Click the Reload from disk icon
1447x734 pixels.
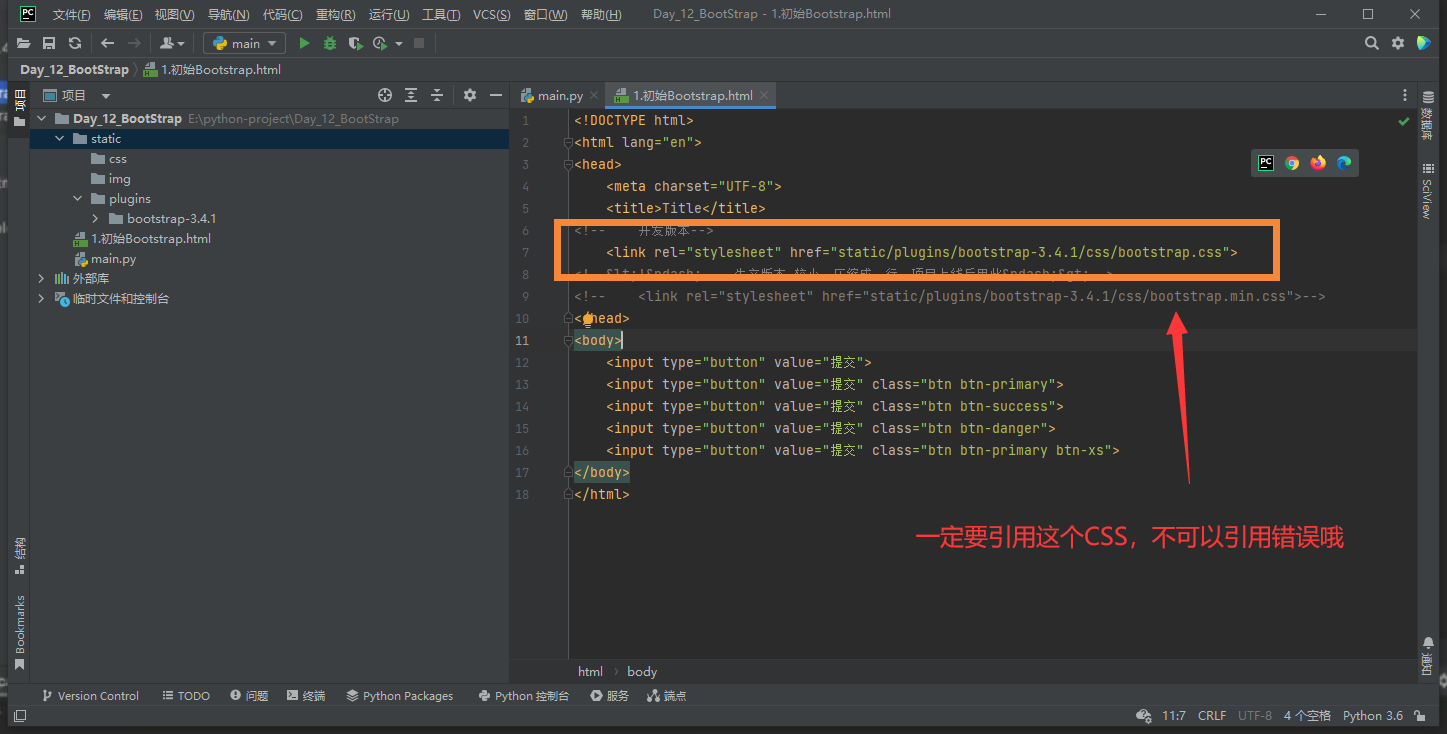click(x=75, y=43)
